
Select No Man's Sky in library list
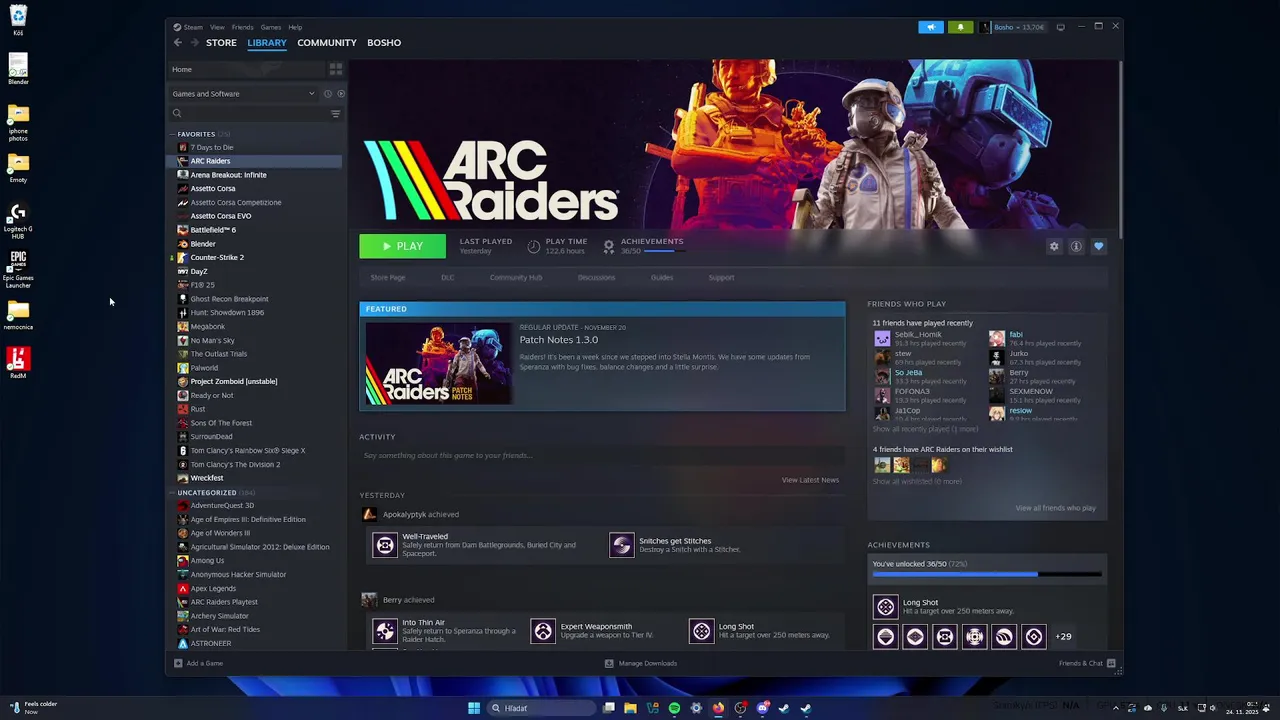(x=212, y=340)
